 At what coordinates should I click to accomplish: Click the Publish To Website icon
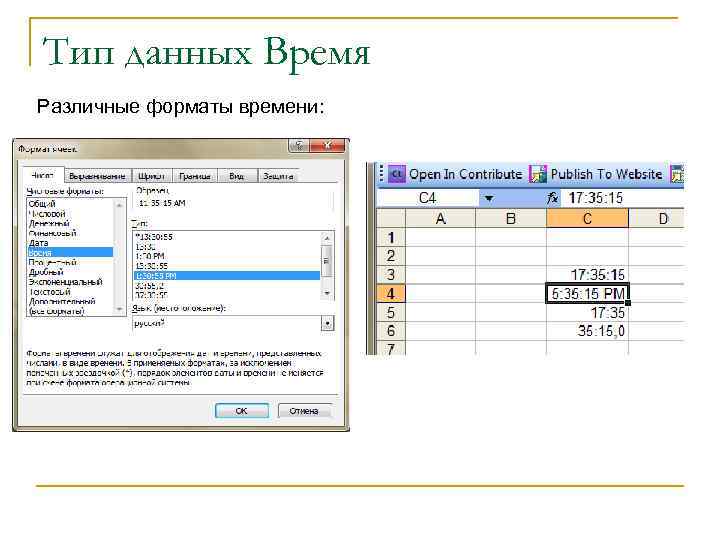pyautogui.click(x=538, y=174)
